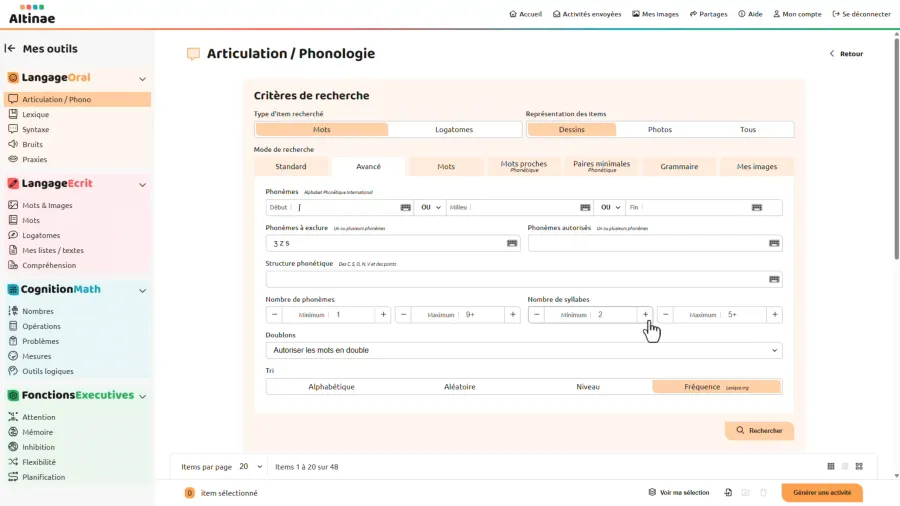
Task: Choose Photos representation option
Action: pyautogui.click(x=659, y=130)
